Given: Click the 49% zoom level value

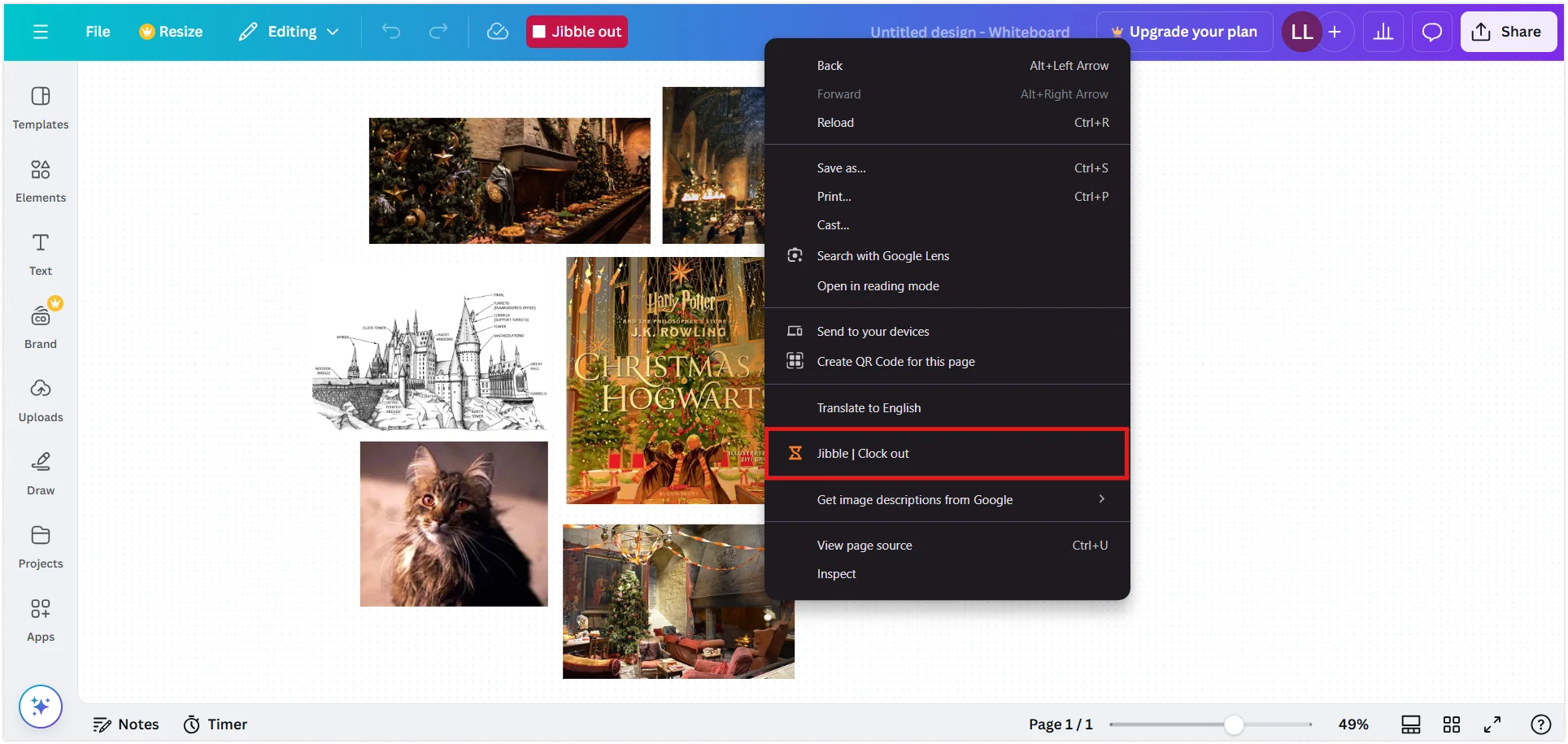Looking at the screenshot, I should click(x=1353, y=724).
